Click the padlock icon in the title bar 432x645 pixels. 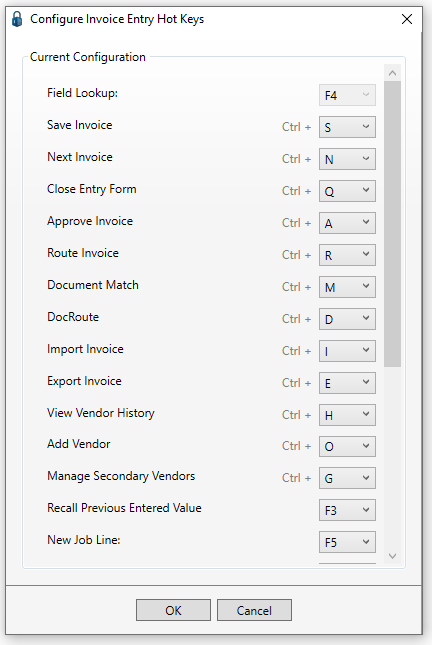pos(17,19)
